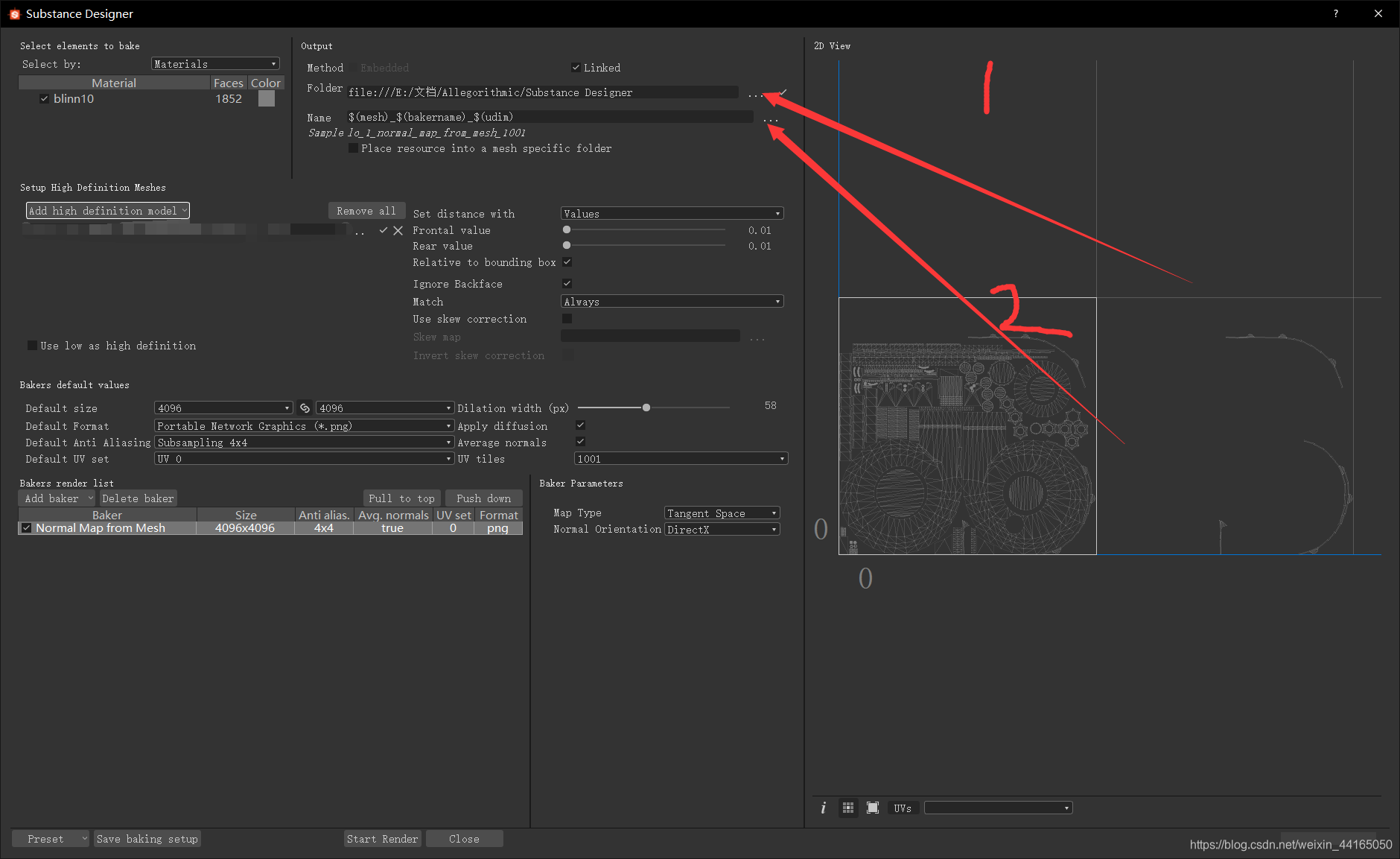Image resolution: width=1400 pixels, height=859 pixels.
Task: Open the Add baker dropdown
Action: pos(58,498)
